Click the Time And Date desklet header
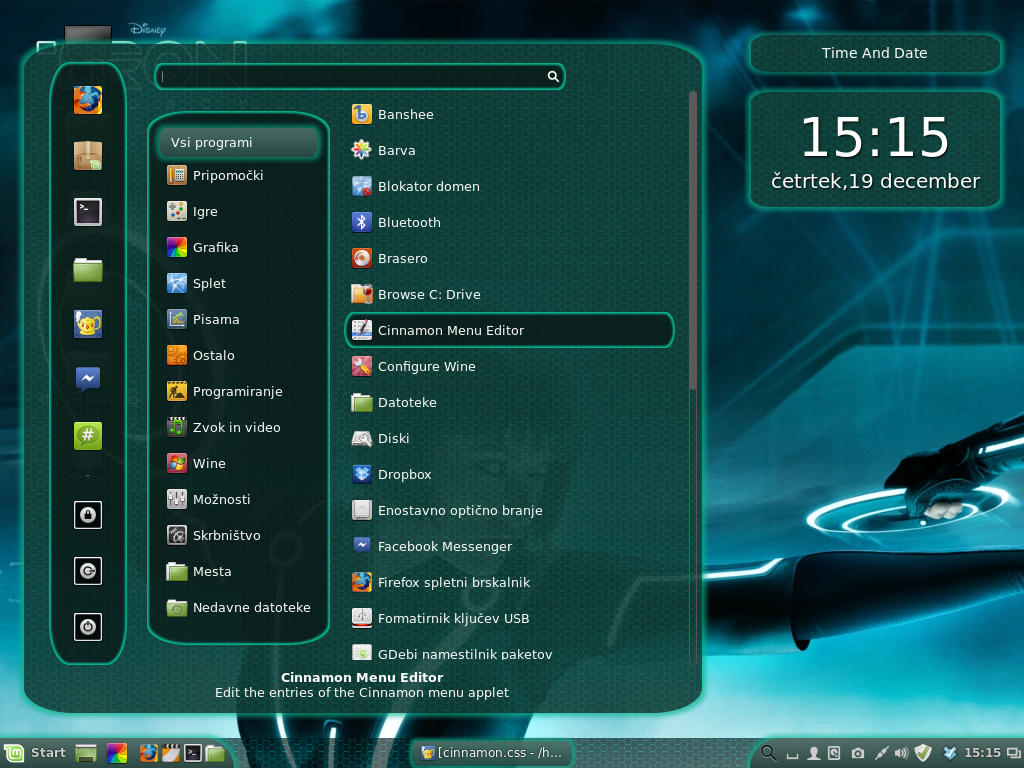The image size is (1024, 768). pyautogui.click(x=874, y=53)
